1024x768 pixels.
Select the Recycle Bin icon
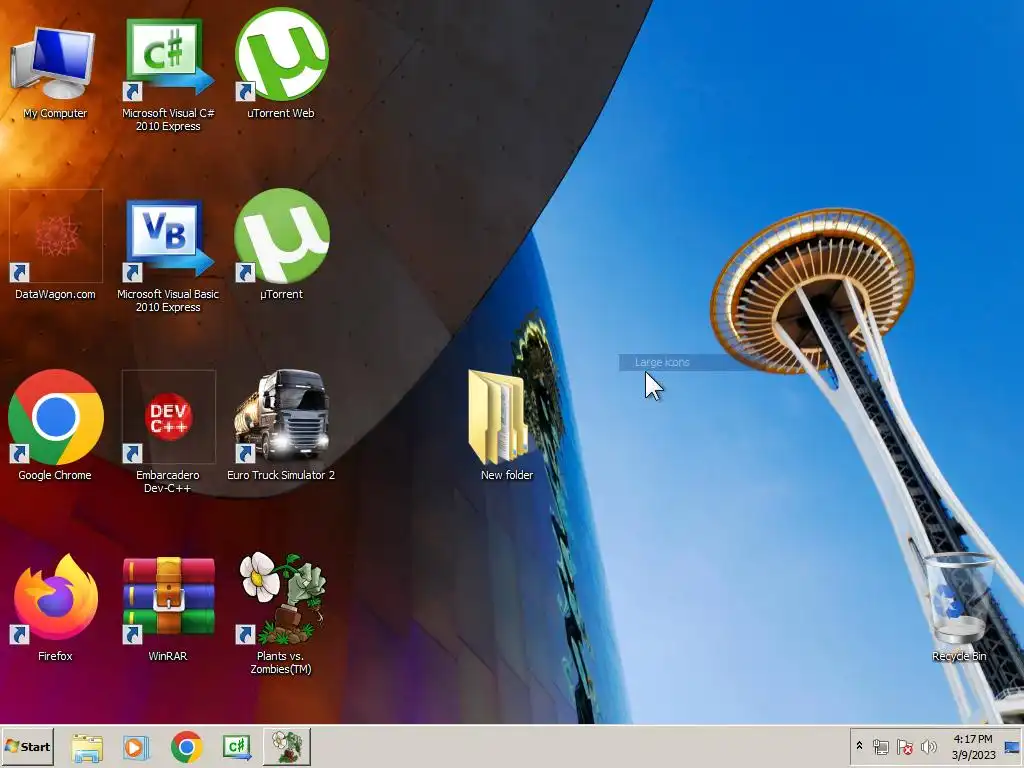click(x=959, y=607)
